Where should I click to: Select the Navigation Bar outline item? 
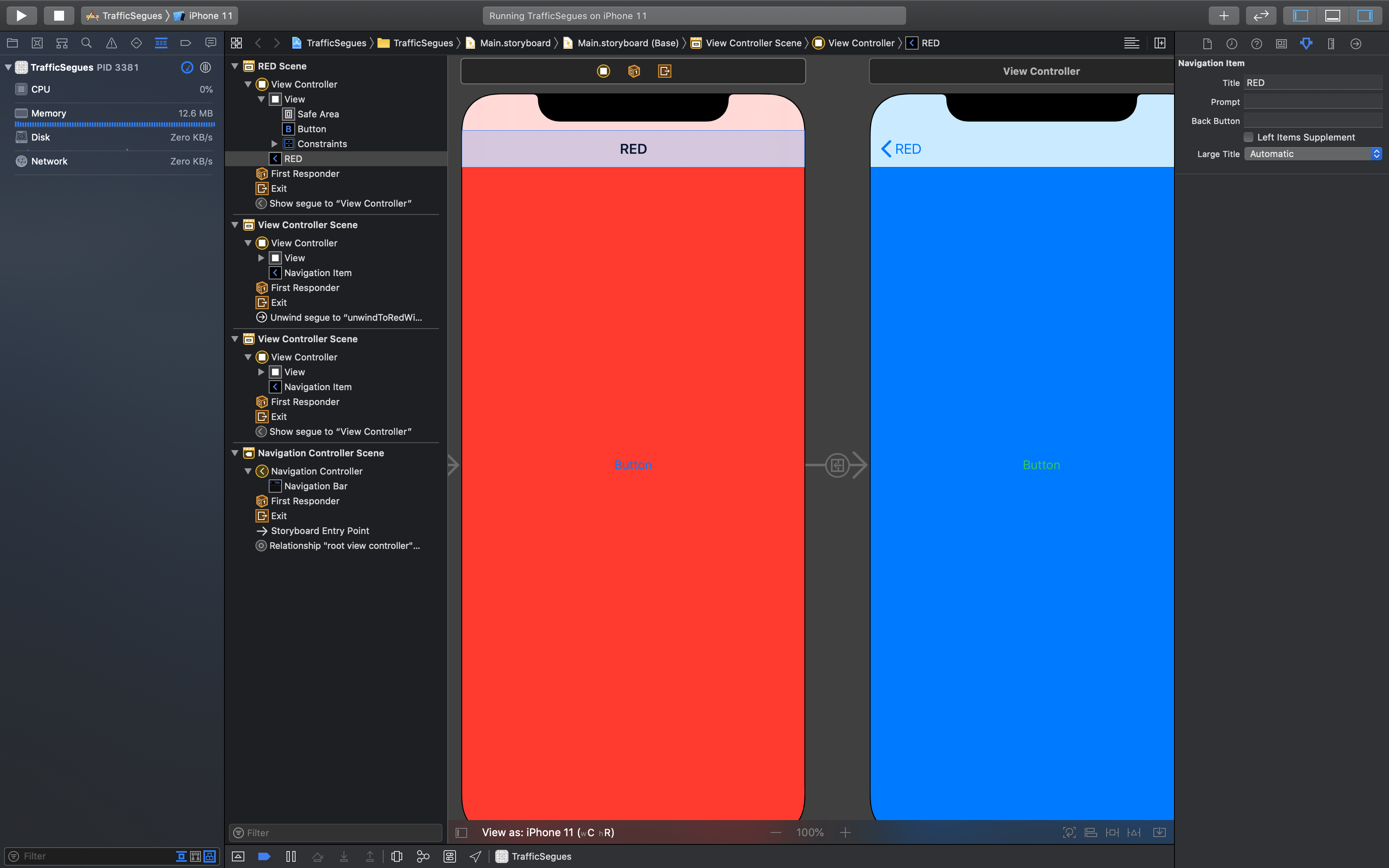coord(315,486)
